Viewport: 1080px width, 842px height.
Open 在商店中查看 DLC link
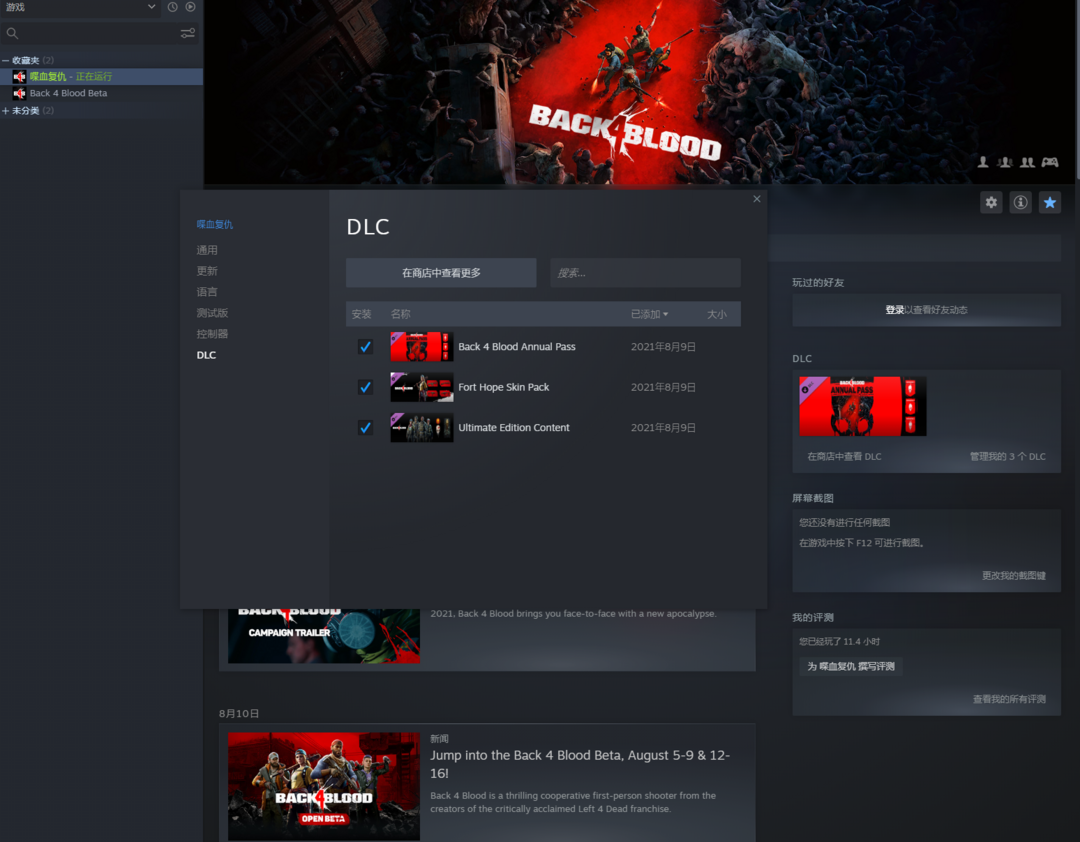coord(844,456)
